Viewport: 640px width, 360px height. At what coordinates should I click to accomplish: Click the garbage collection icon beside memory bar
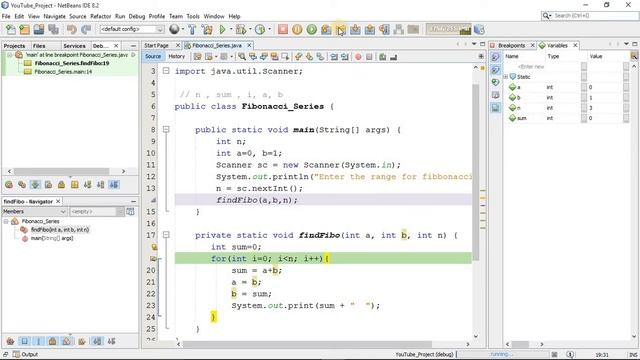[x=479, y=29]
